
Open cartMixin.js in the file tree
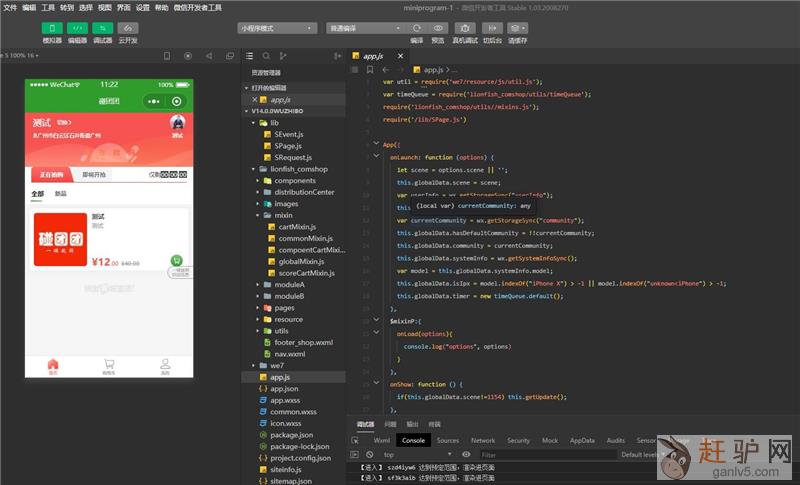(298, 227)
